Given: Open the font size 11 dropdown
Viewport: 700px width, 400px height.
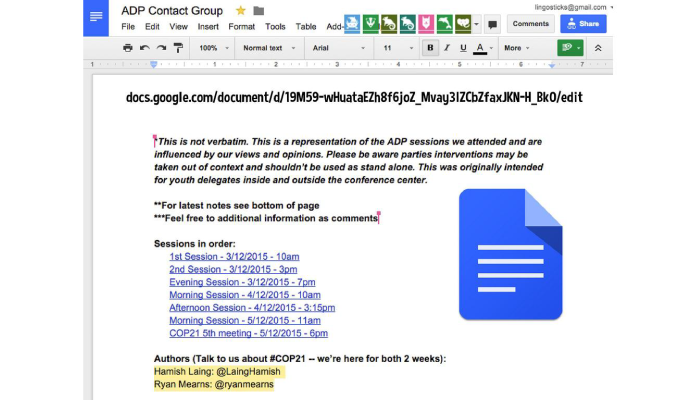Looking at the screenshot, I should 398,48.
